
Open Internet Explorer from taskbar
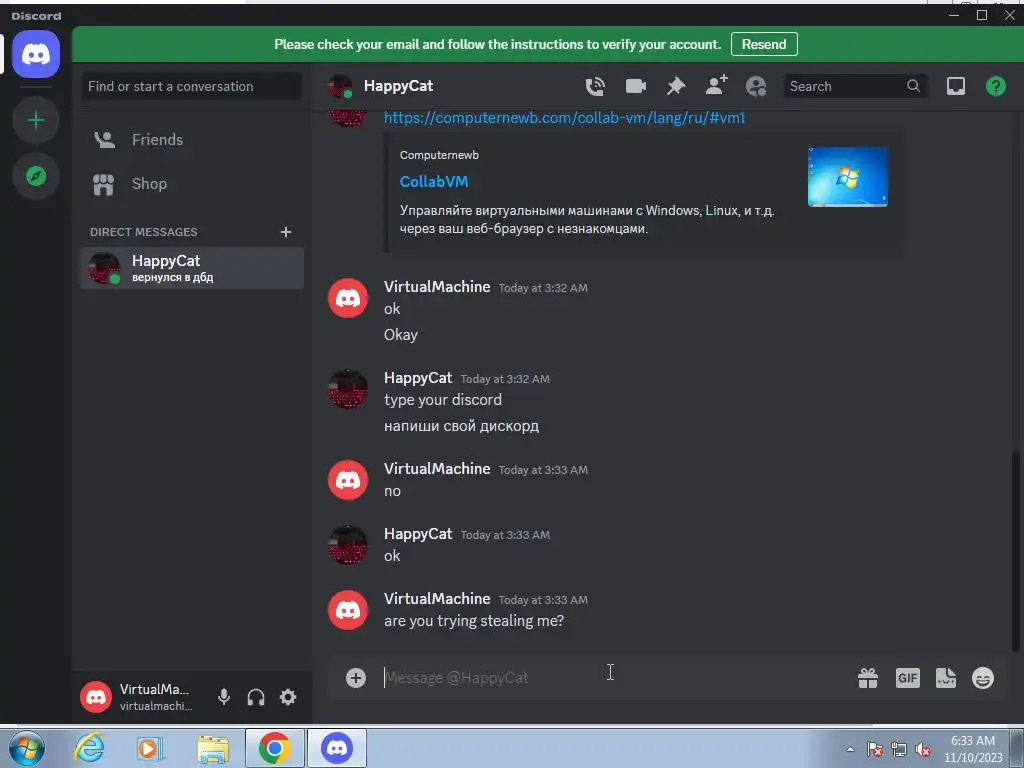[89, 748]
